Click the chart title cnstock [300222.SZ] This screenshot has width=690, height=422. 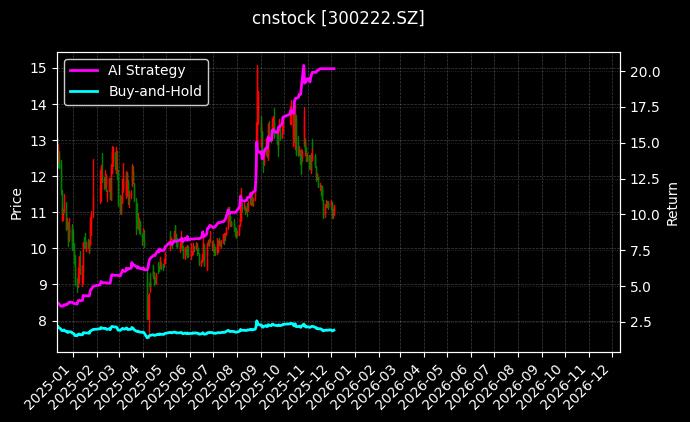(338, 18)
